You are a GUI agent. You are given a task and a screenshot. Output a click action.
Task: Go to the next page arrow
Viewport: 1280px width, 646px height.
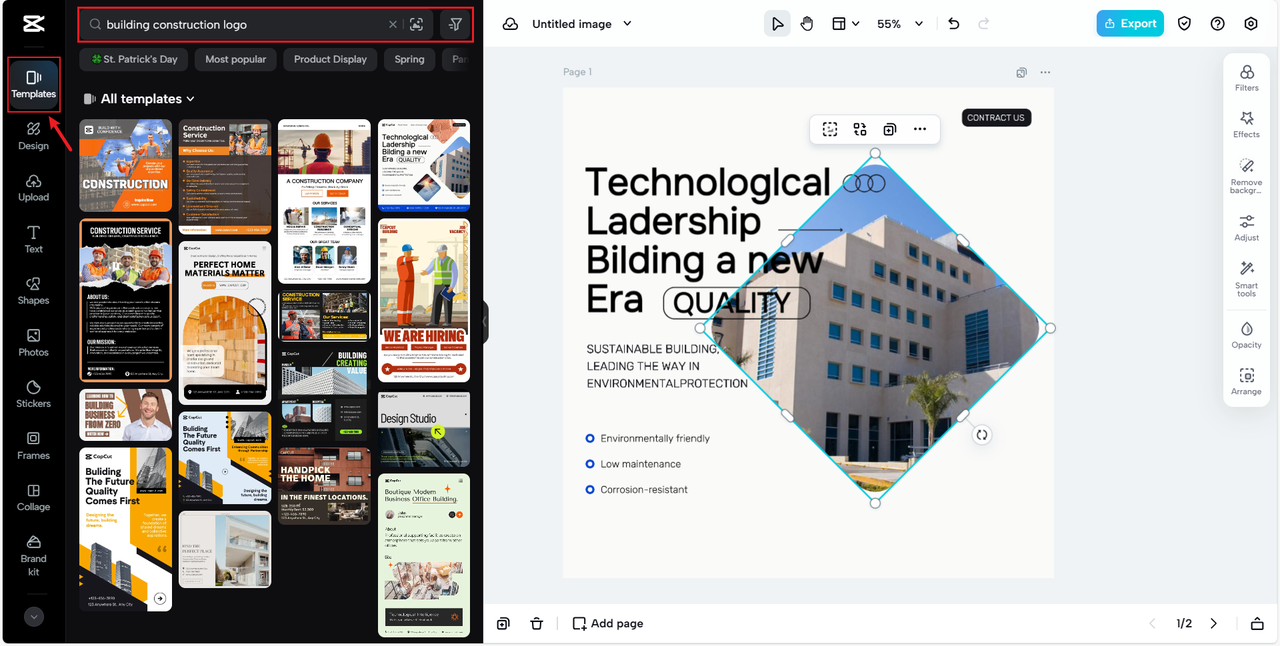click(1213, 623)
